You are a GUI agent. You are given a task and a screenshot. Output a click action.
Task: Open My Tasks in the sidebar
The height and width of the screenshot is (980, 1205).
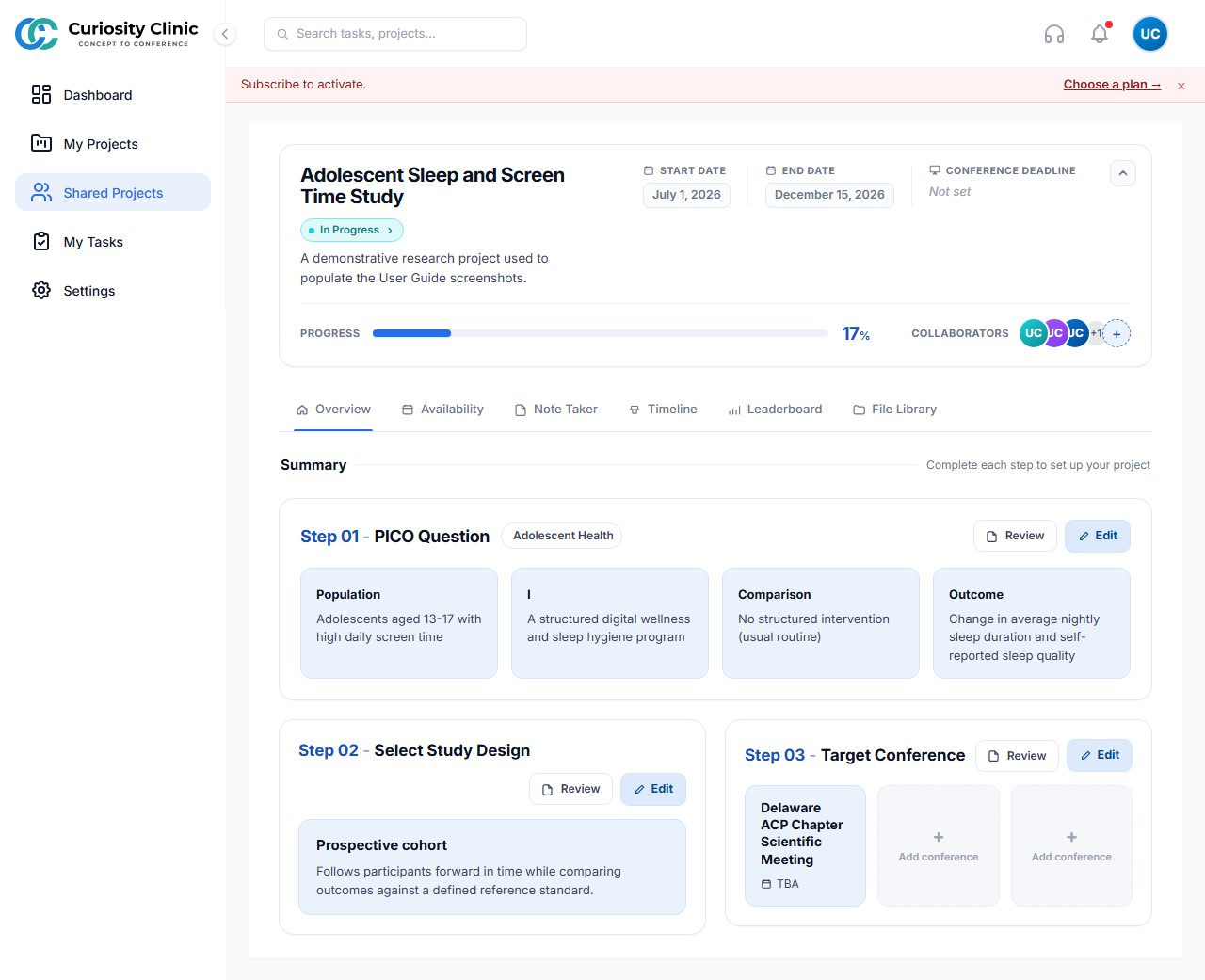click(x=113, y=242)
